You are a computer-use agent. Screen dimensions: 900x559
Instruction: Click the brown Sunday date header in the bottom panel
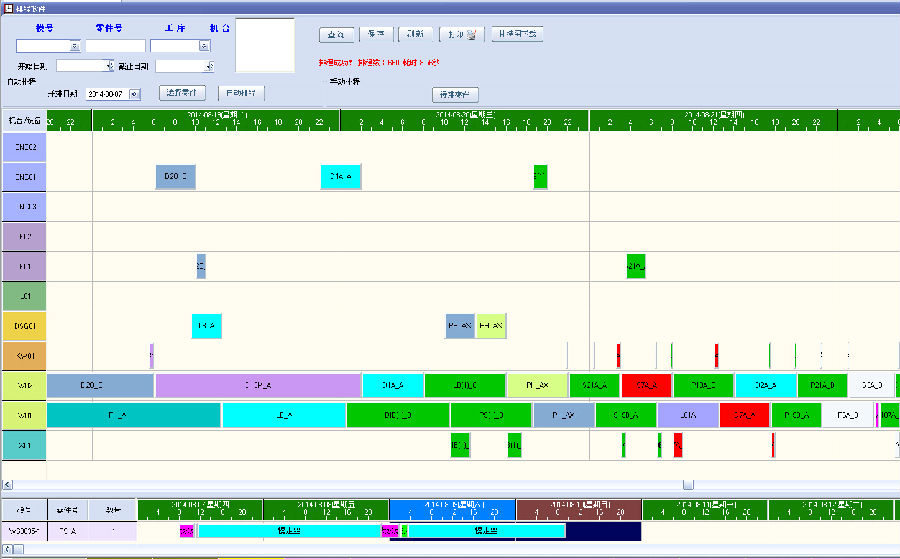579,510
